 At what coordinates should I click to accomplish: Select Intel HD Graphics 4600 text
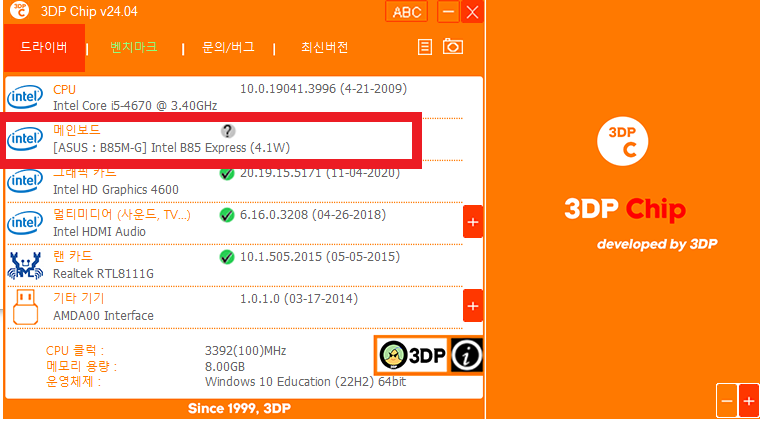(115, 189)
